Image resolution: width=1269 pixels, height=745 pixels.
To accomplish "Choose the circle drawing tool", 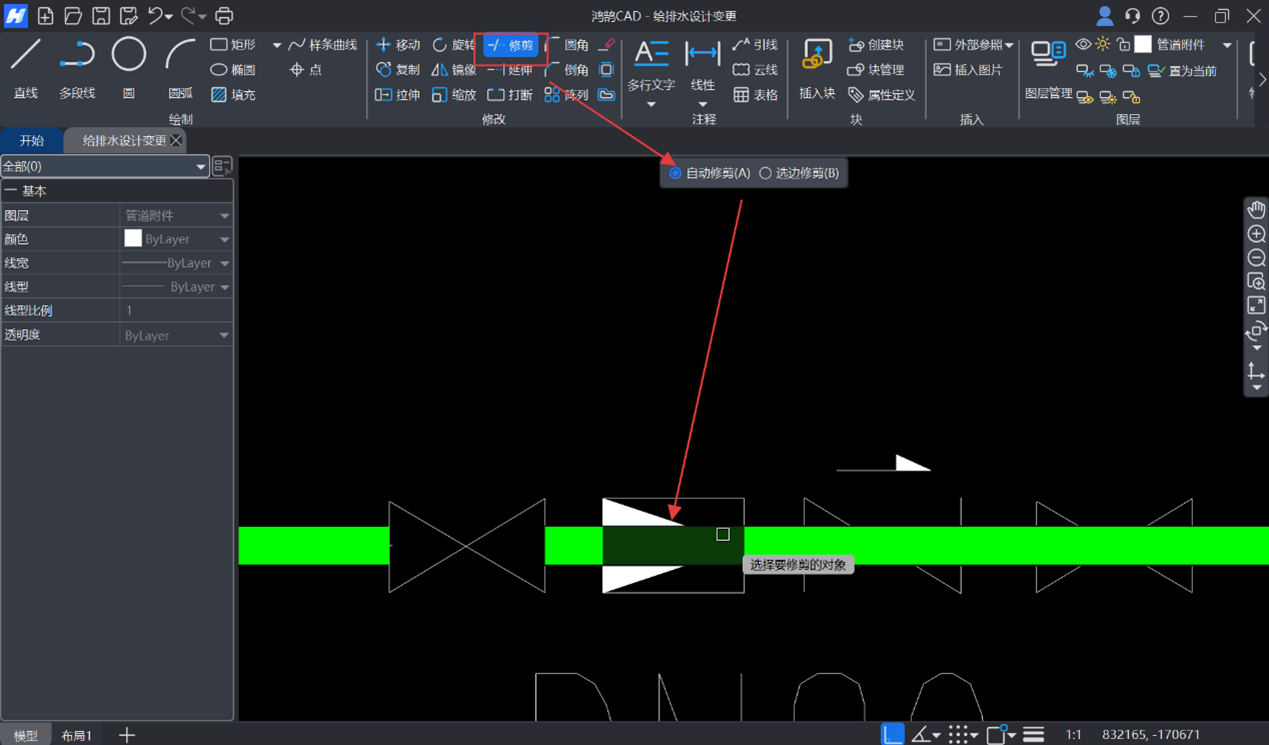I will (128, 66).
